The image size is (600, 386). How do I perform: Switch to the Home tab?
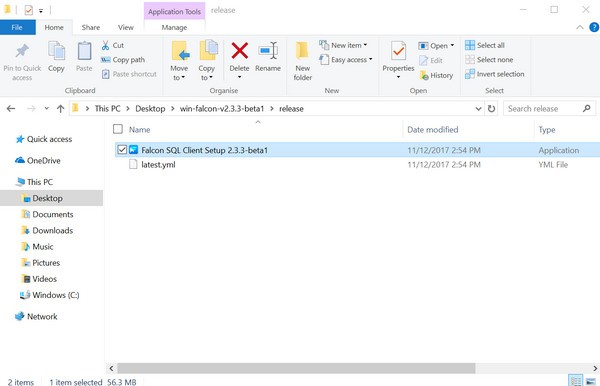pyautogui.click(x=54, y=27)
